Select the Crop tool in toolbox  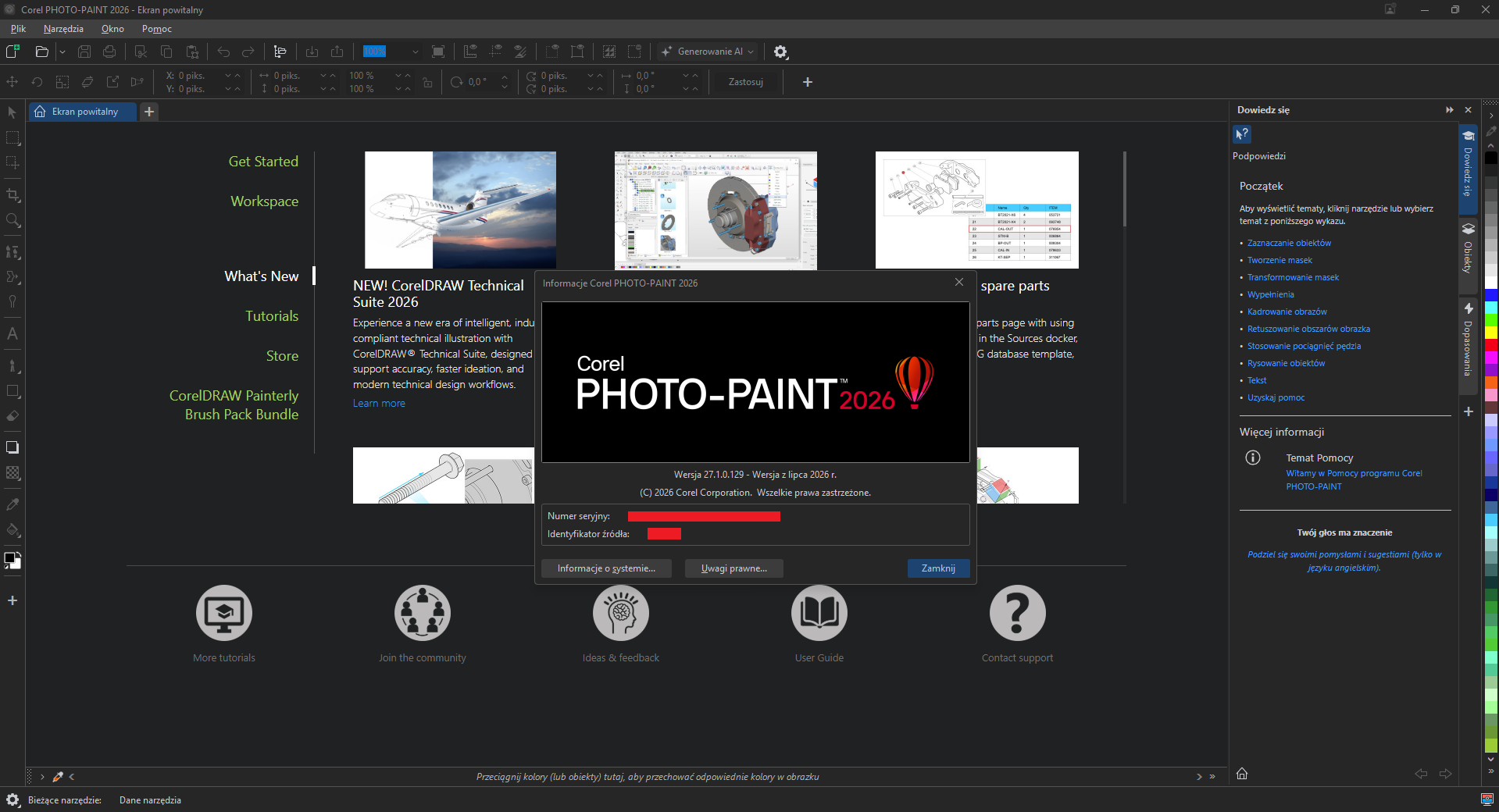coord(12,195)
